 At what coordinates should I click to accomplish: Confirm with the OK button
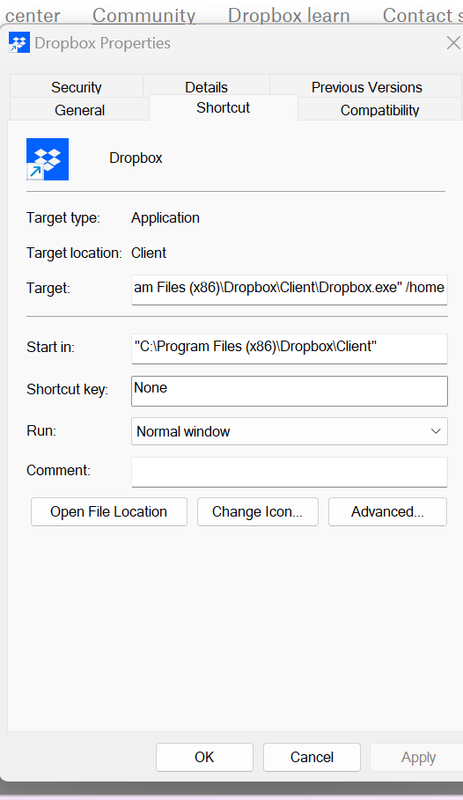pyautogui.click(x=204, y=757)
